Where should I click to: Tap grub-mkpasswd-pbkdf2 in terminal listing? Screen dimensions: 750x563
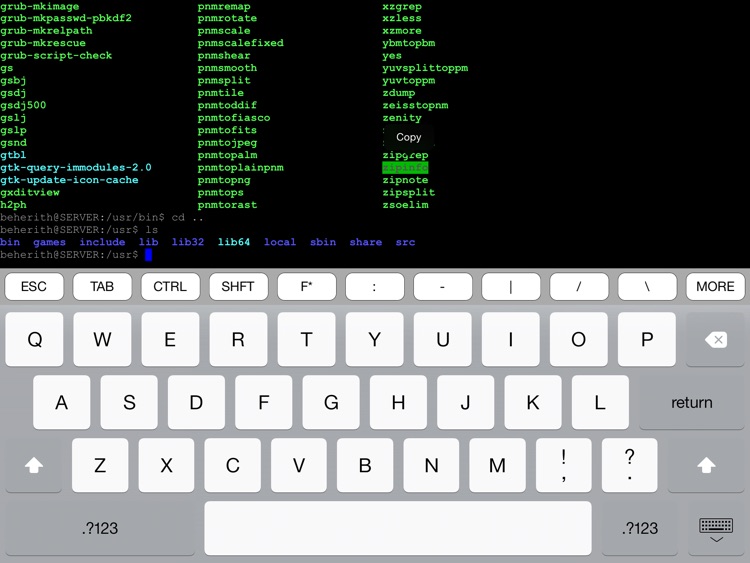(66, 18)
